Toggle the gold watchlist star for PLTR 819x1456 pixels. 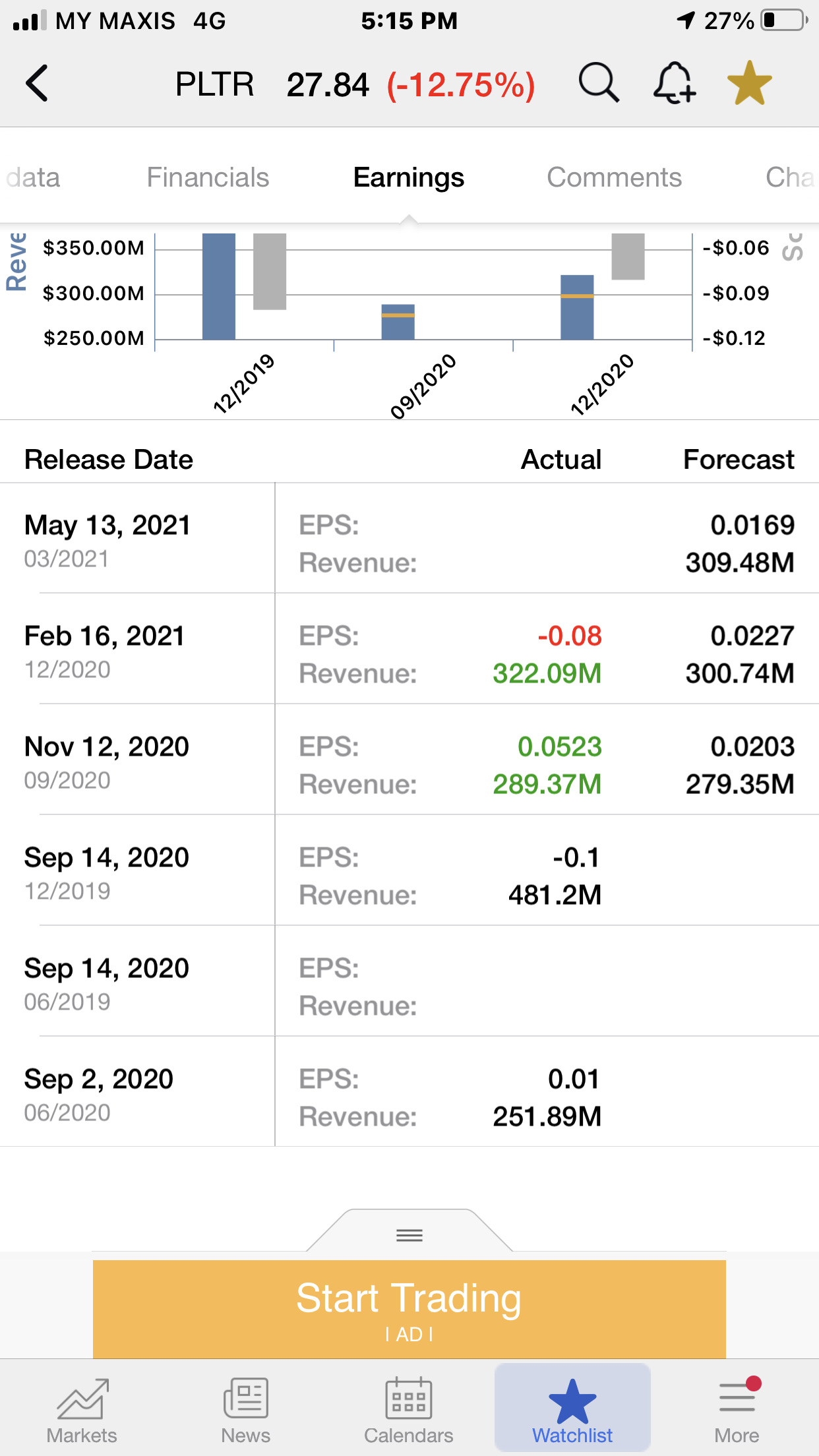click(749, 84)
